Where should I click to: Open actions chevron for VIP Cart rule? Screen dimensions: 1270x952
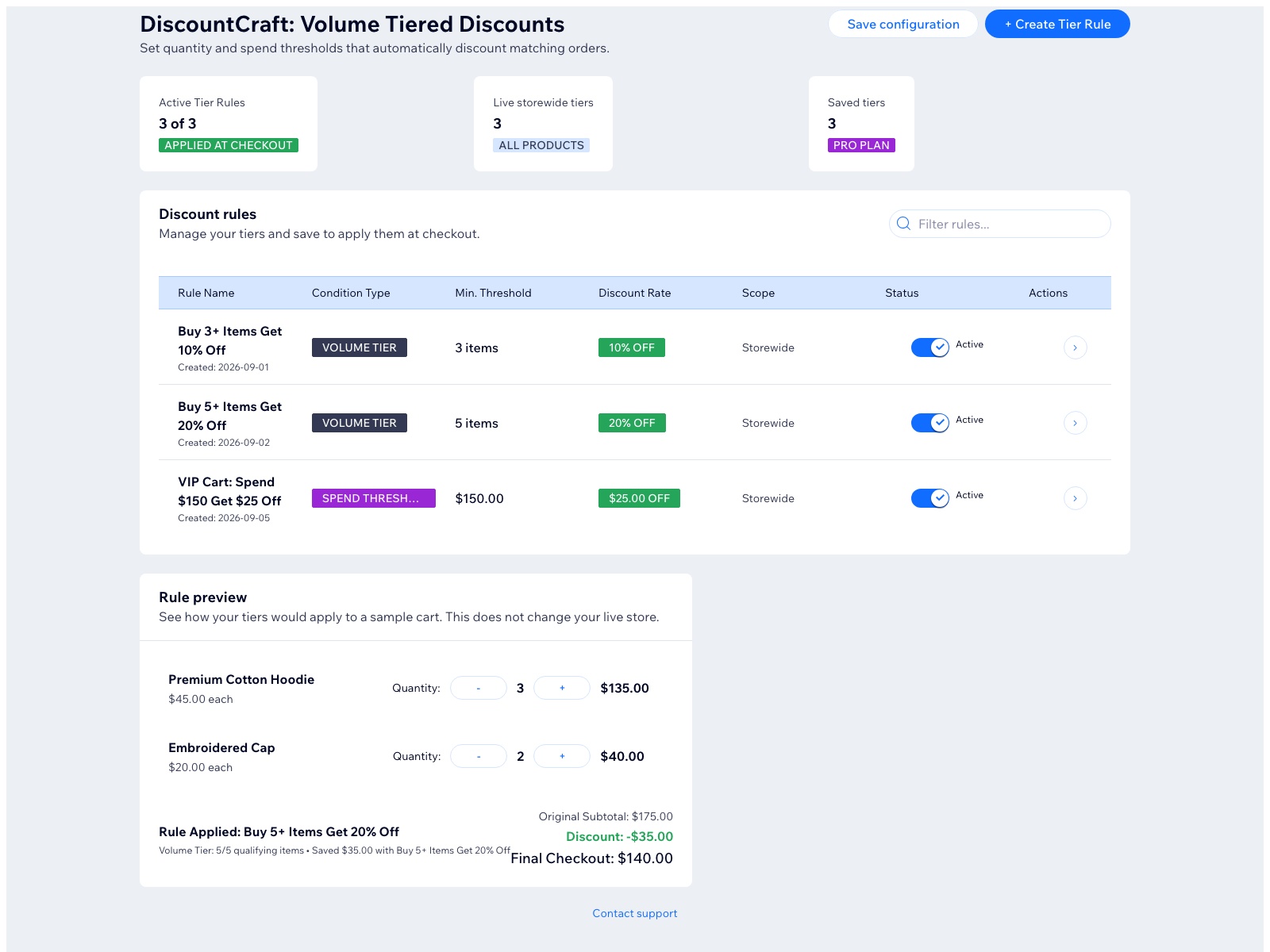1075,498
